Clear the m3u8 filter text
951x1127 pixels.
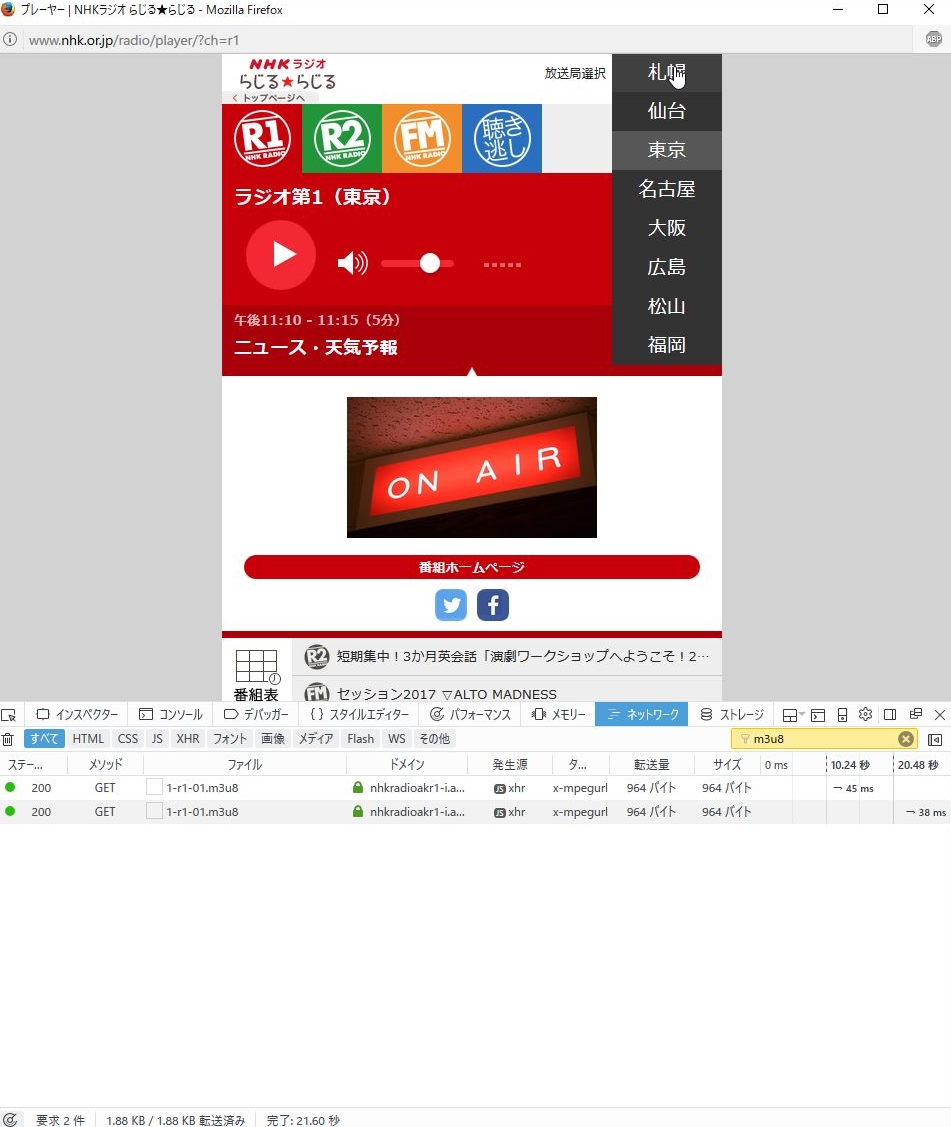906,739
